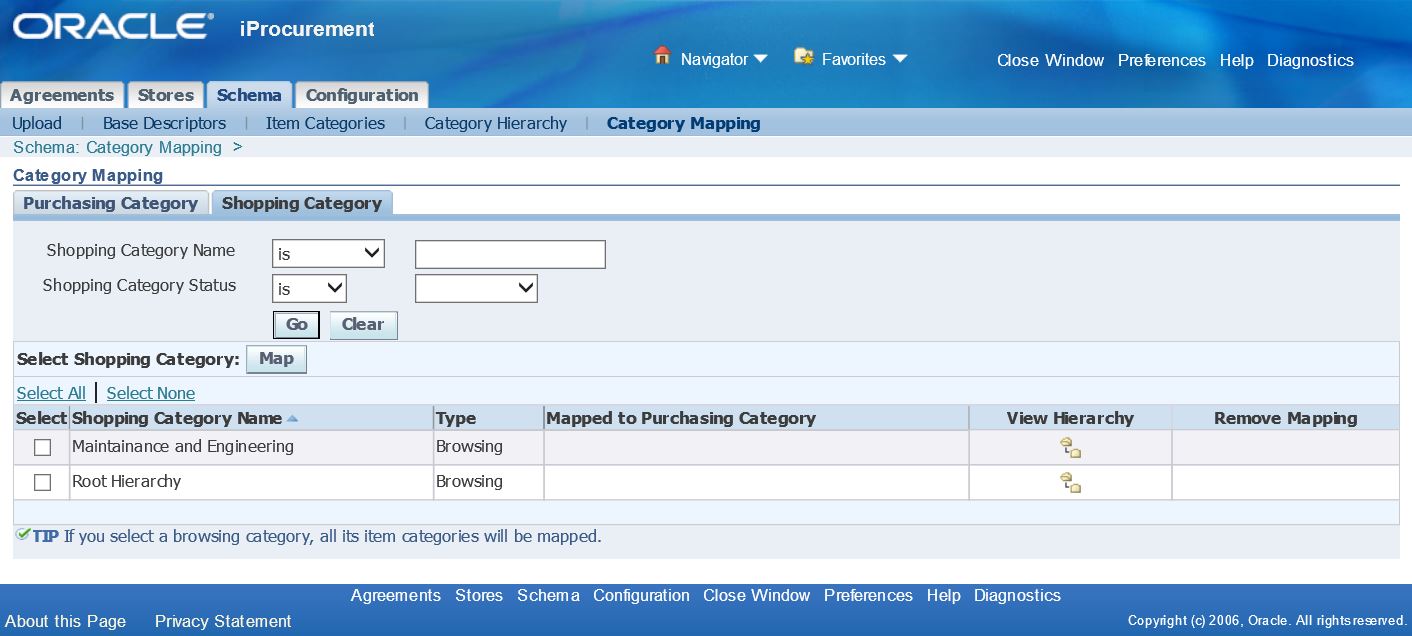Open Help in the header
1412x636 pixels.
1236,60
